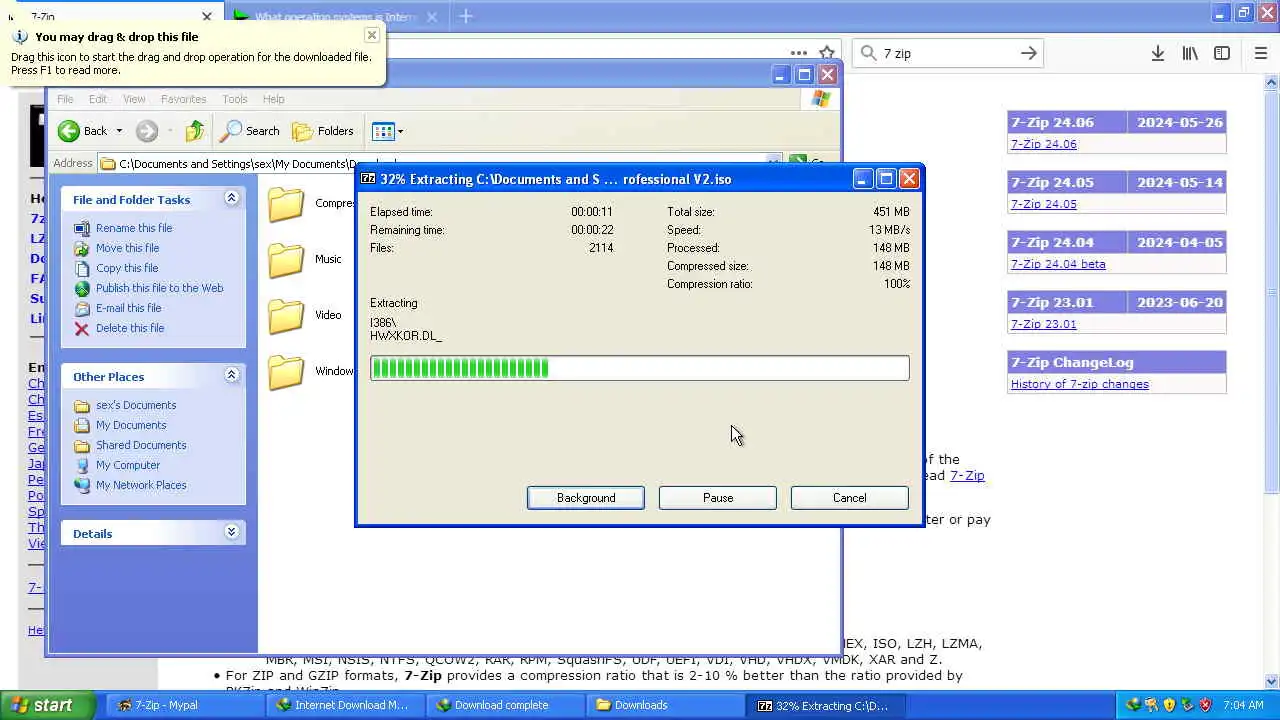Click Delete this file task
The image size is (1280, 720).
click(130, 328)
